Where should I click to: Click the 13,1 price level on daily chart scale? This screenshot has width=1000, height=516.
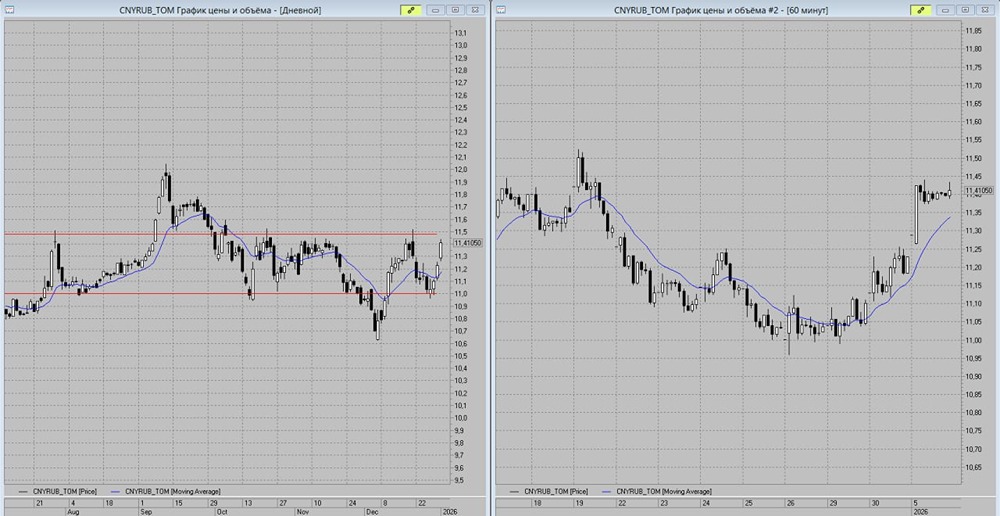(x=460, y=33)
